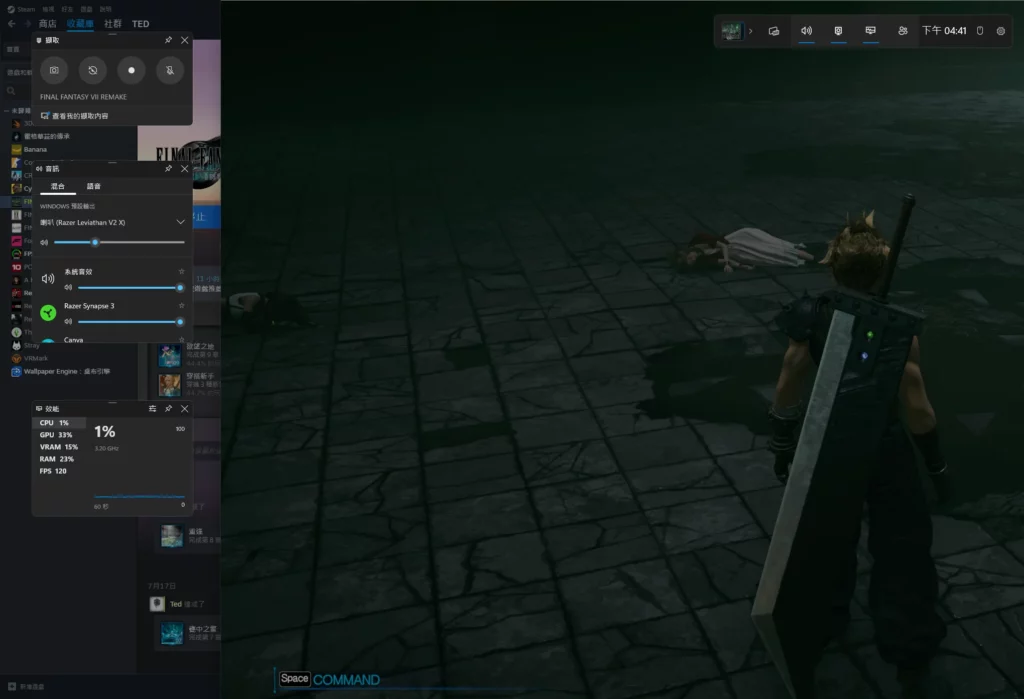
Task: Collapse the 未分類 category in Steam library
Action: coord(5,111)
